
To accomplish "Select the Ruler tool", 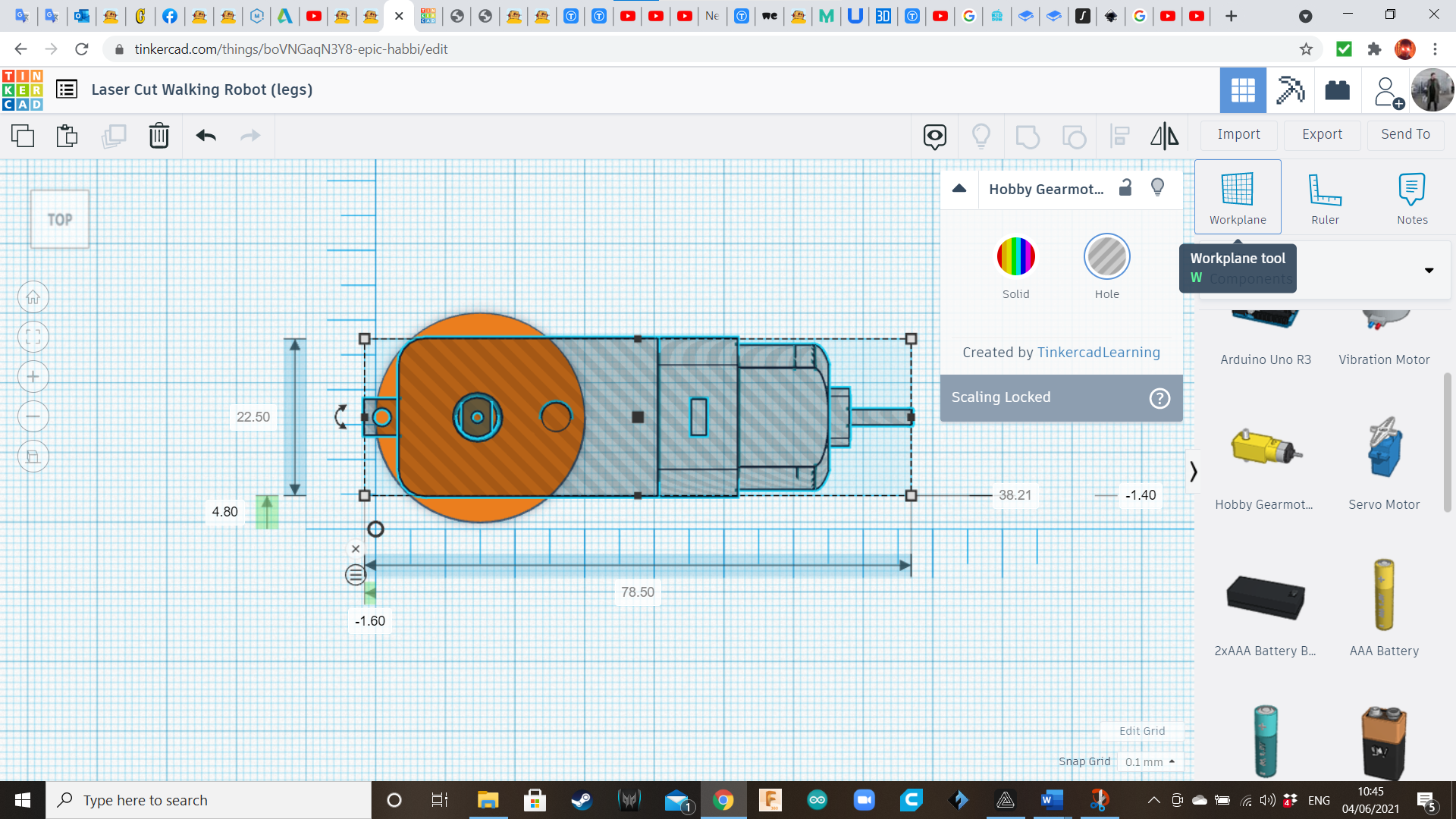I will (x=1325, y=196).
